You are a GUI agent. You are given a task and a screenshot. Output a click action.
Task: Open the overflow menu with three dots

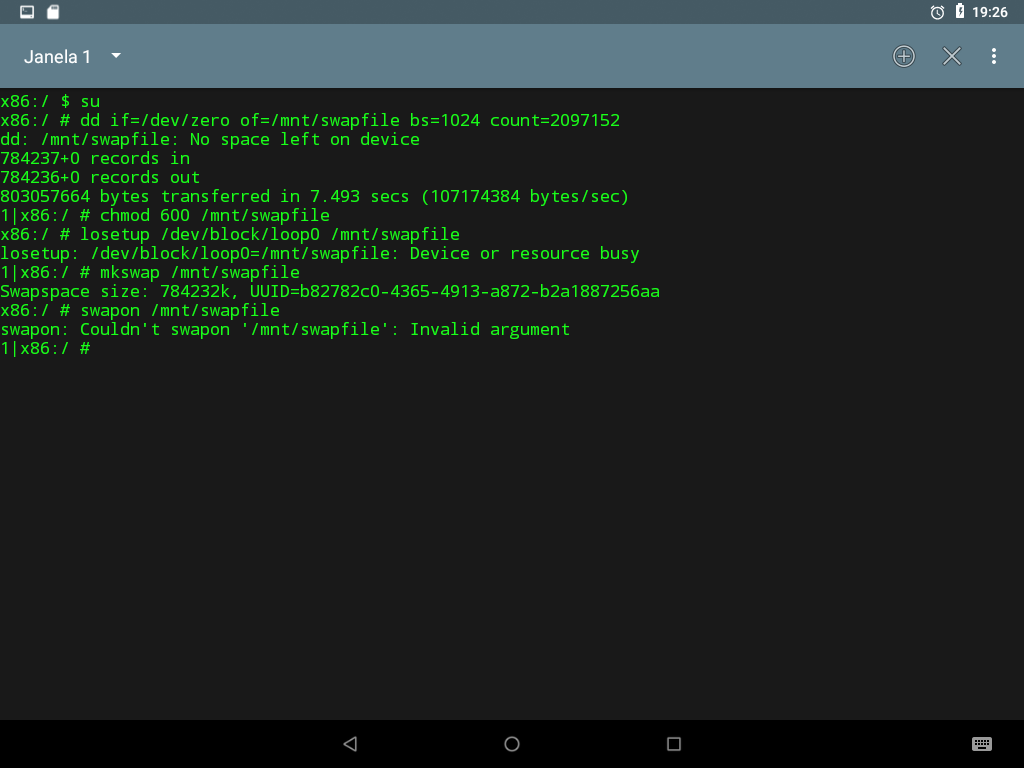pyautogui.click(x=994, y=56)
